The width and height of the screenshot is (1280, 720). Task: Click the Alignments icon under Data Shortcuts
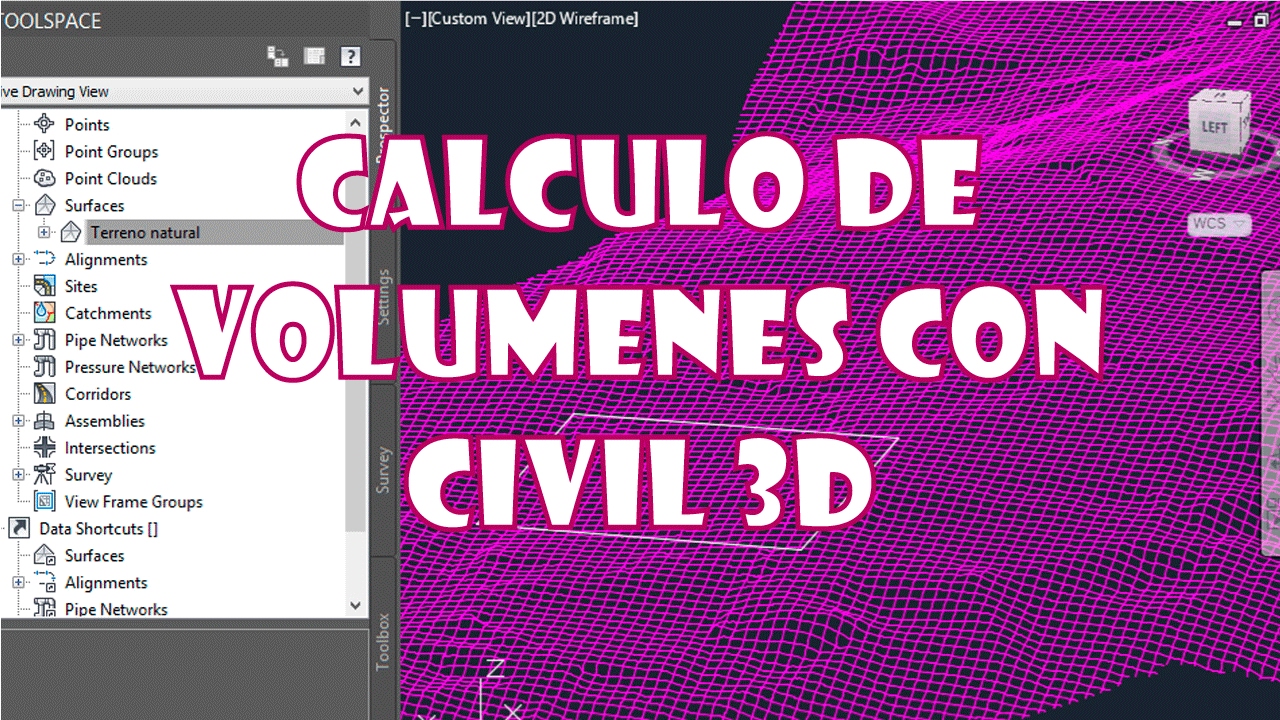point(45,582)
